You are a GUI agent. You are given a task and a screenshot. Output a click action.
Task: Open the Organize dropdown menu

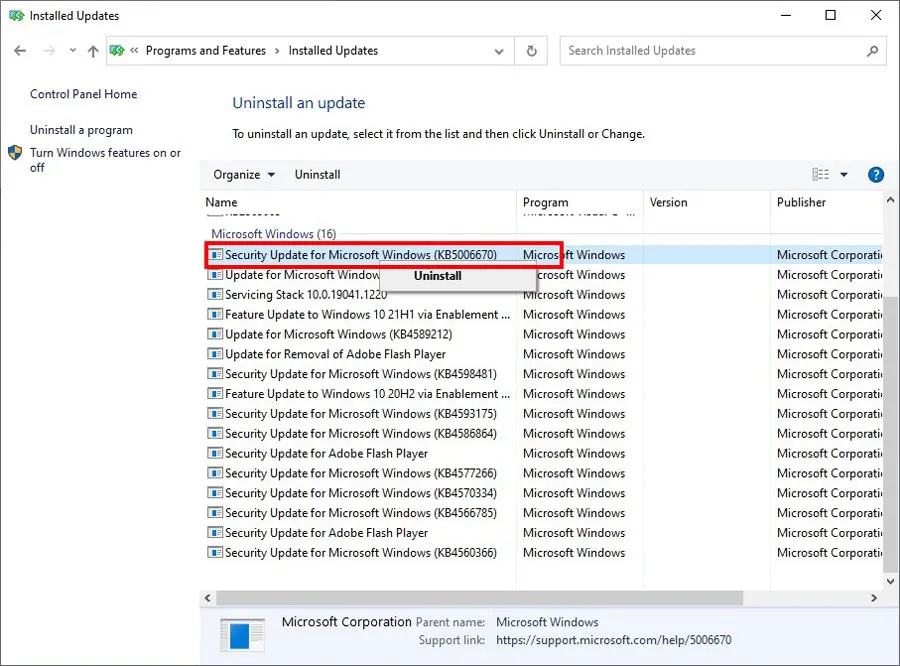(244, 175)
